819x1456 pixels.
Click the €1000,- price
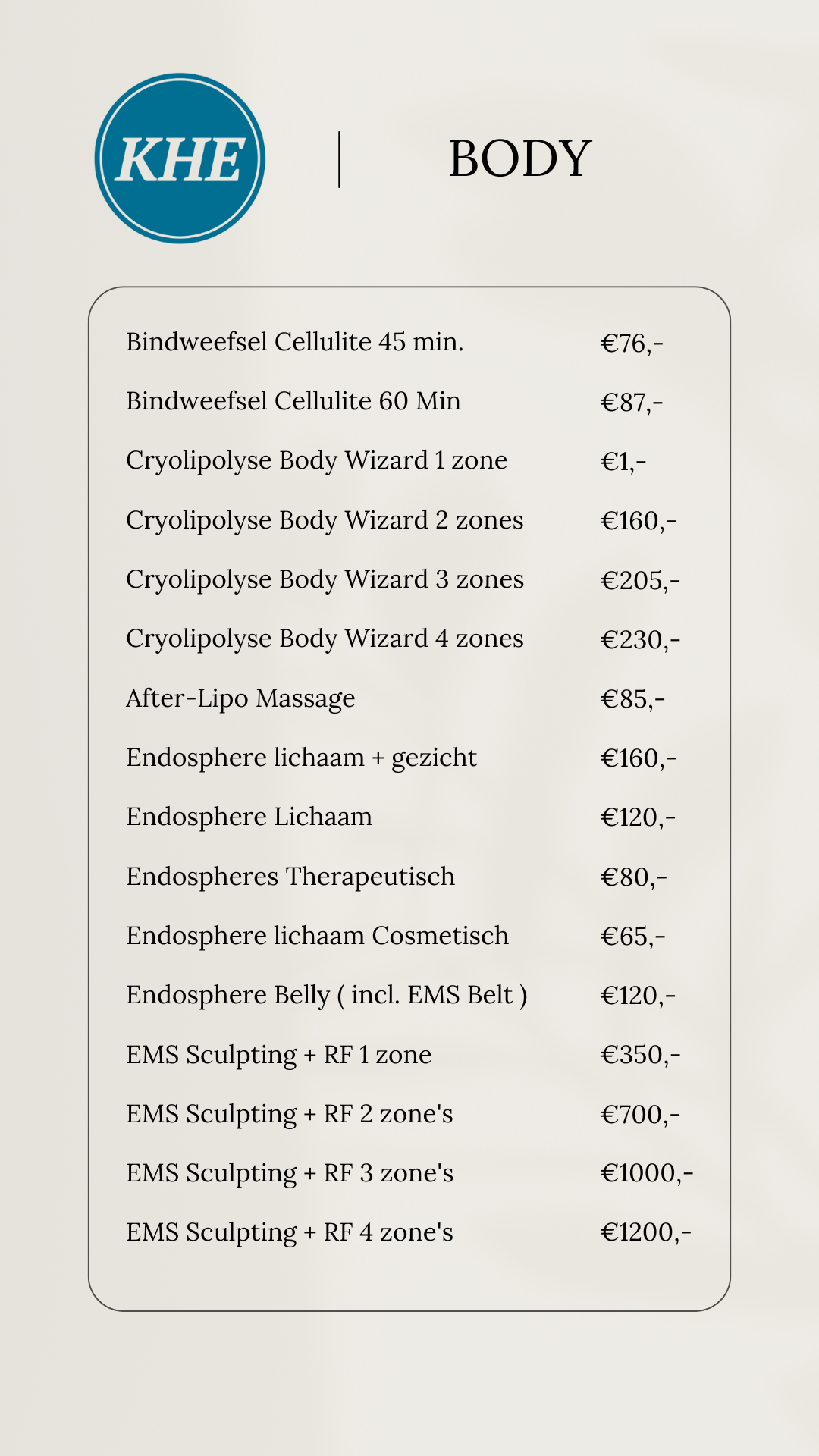pos(647,1173)
